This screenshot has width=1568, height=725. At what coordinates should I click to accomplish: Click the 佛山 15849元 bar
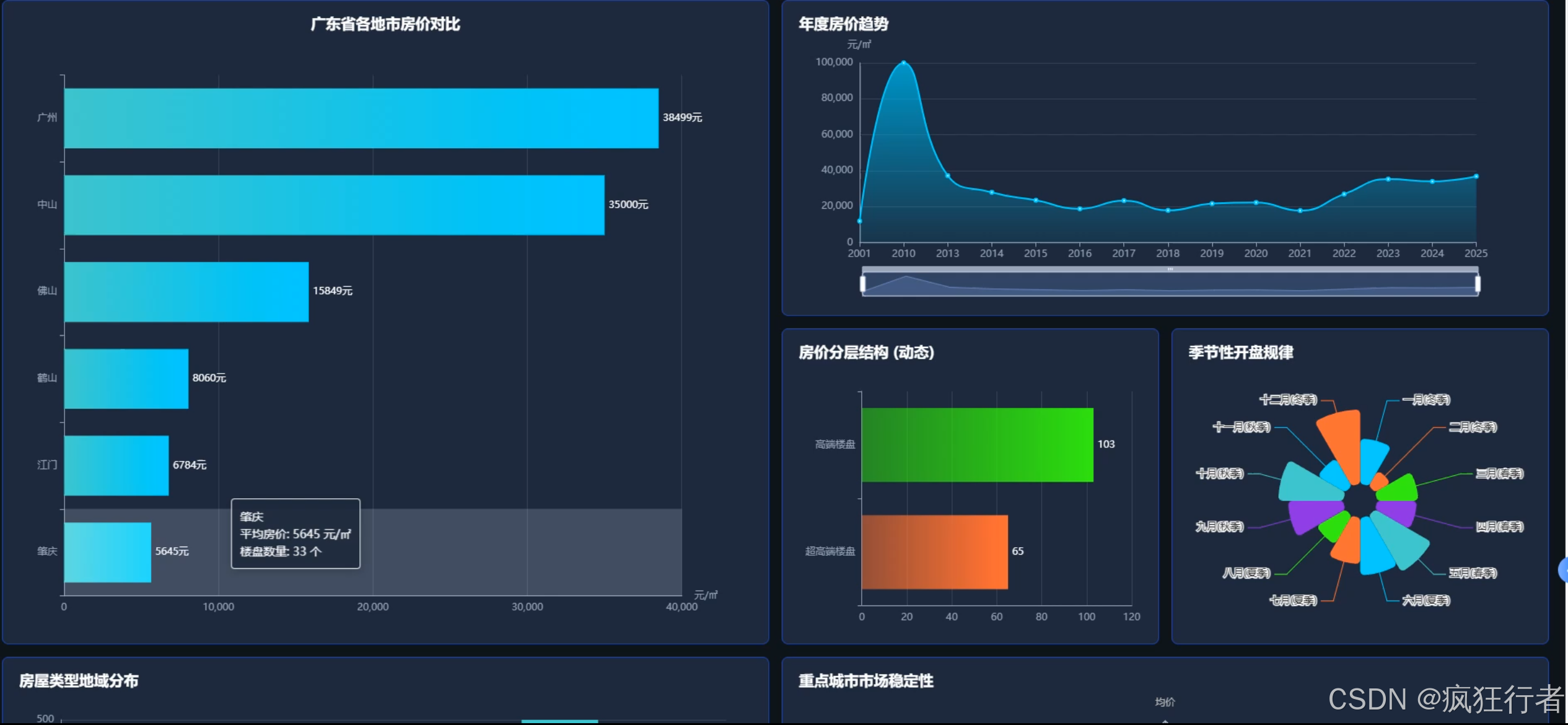(186, 292)
